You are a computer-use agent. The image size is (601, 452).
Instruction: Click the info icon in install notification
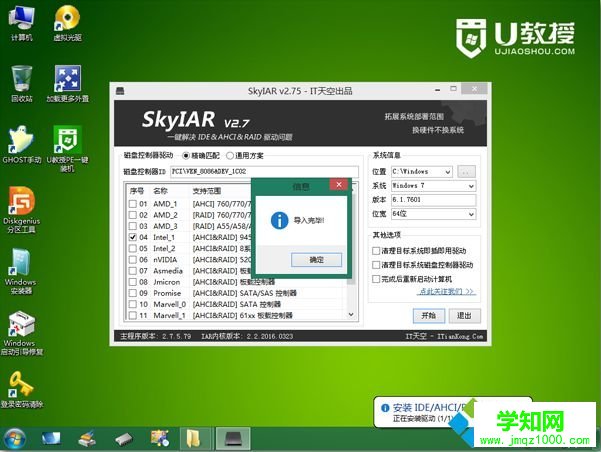385,408
